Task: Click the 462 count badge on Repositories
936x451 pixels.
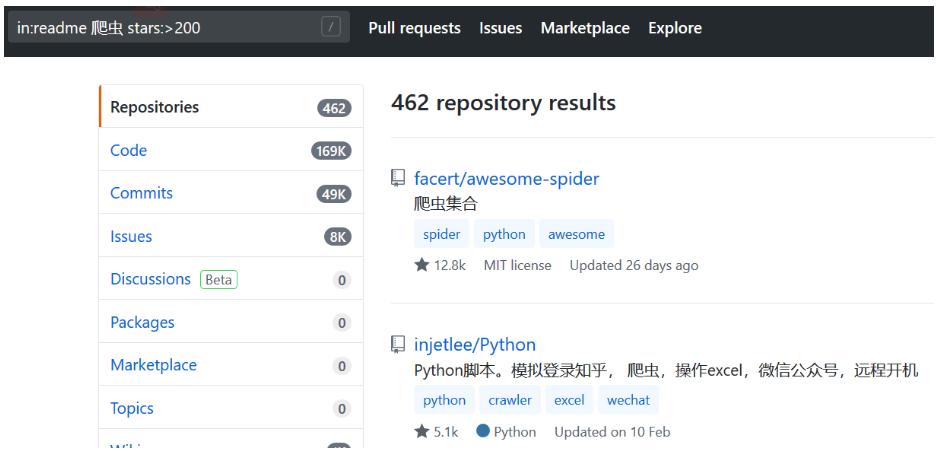Action: tap(334, 108)
